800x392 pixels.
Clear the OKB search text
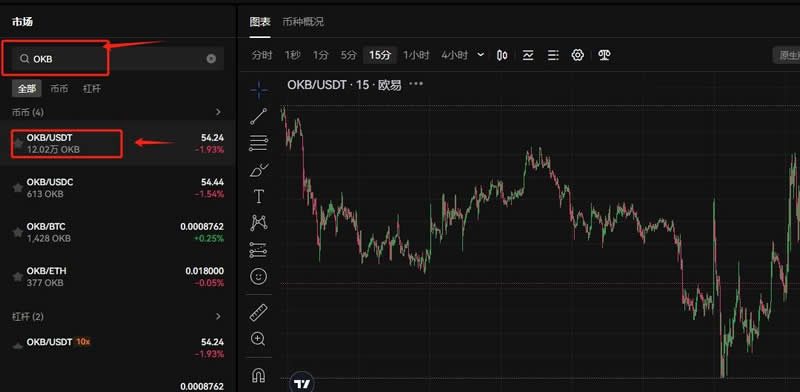pyautogui.click(x=211, y=59)
